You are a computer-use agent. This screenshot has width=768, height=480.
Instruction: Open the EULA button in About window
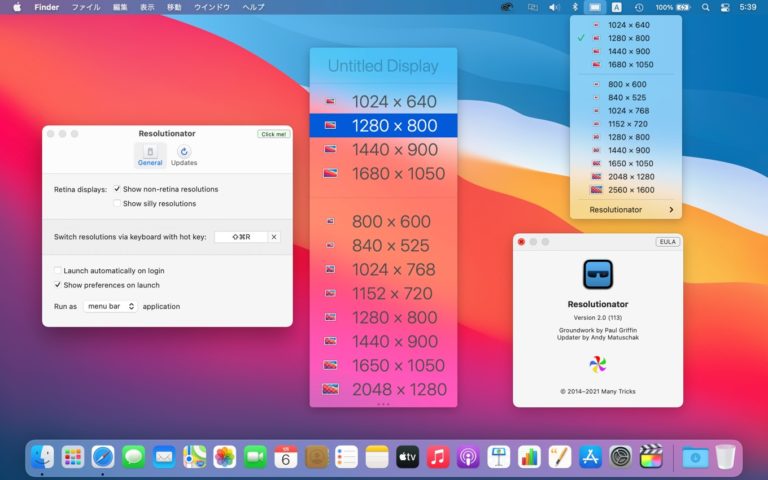(667, 242)
